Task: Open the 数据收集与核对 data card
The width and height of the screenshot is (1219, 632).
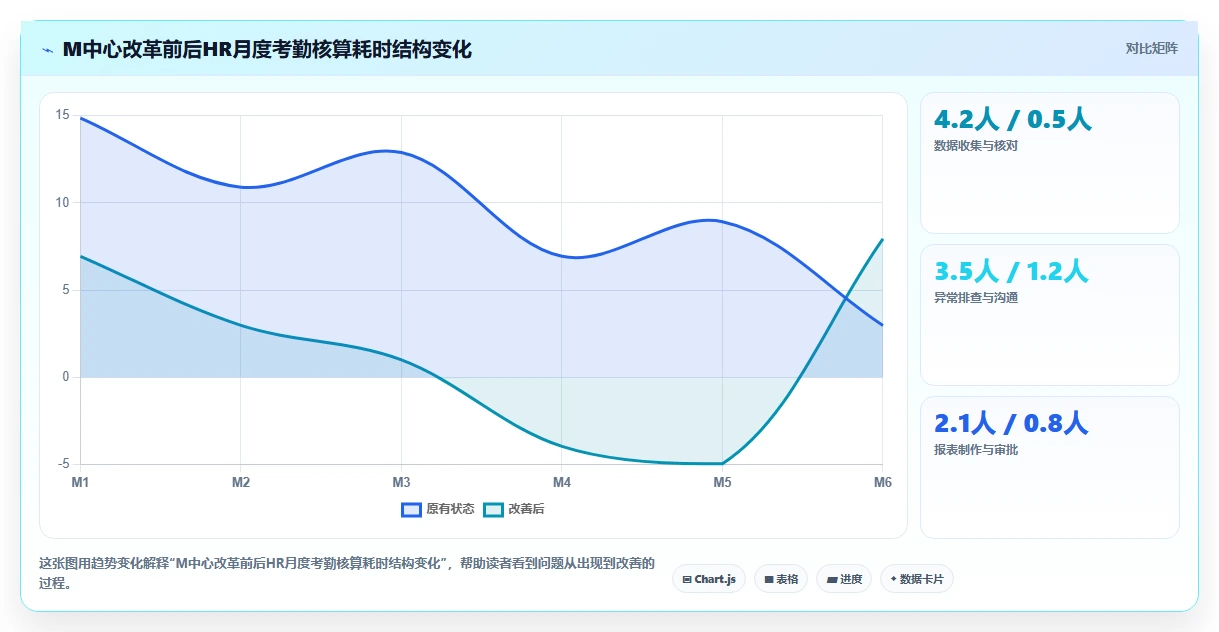Action: 1050,163
